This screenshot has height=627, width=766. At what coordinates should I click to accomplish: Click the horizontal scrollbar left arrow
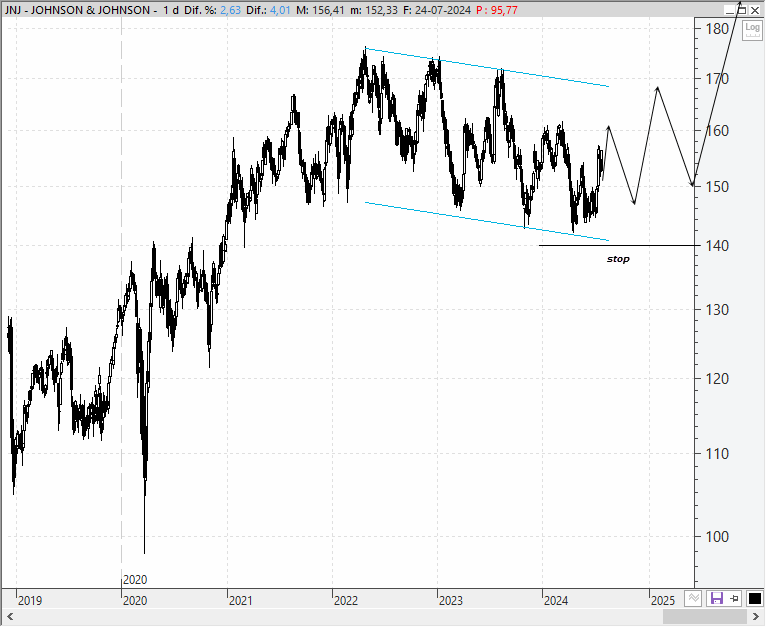[9, 616]
